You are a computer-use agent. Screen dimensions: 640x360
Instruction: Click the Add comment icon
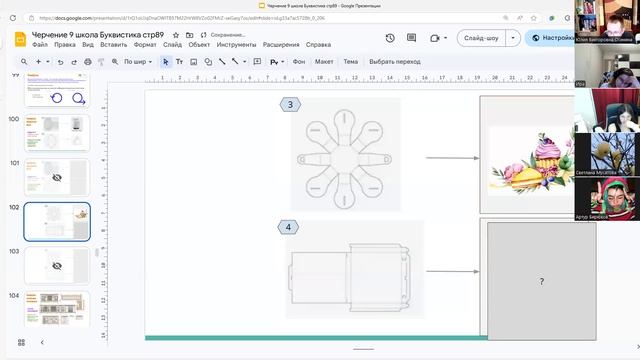(257, 62)
